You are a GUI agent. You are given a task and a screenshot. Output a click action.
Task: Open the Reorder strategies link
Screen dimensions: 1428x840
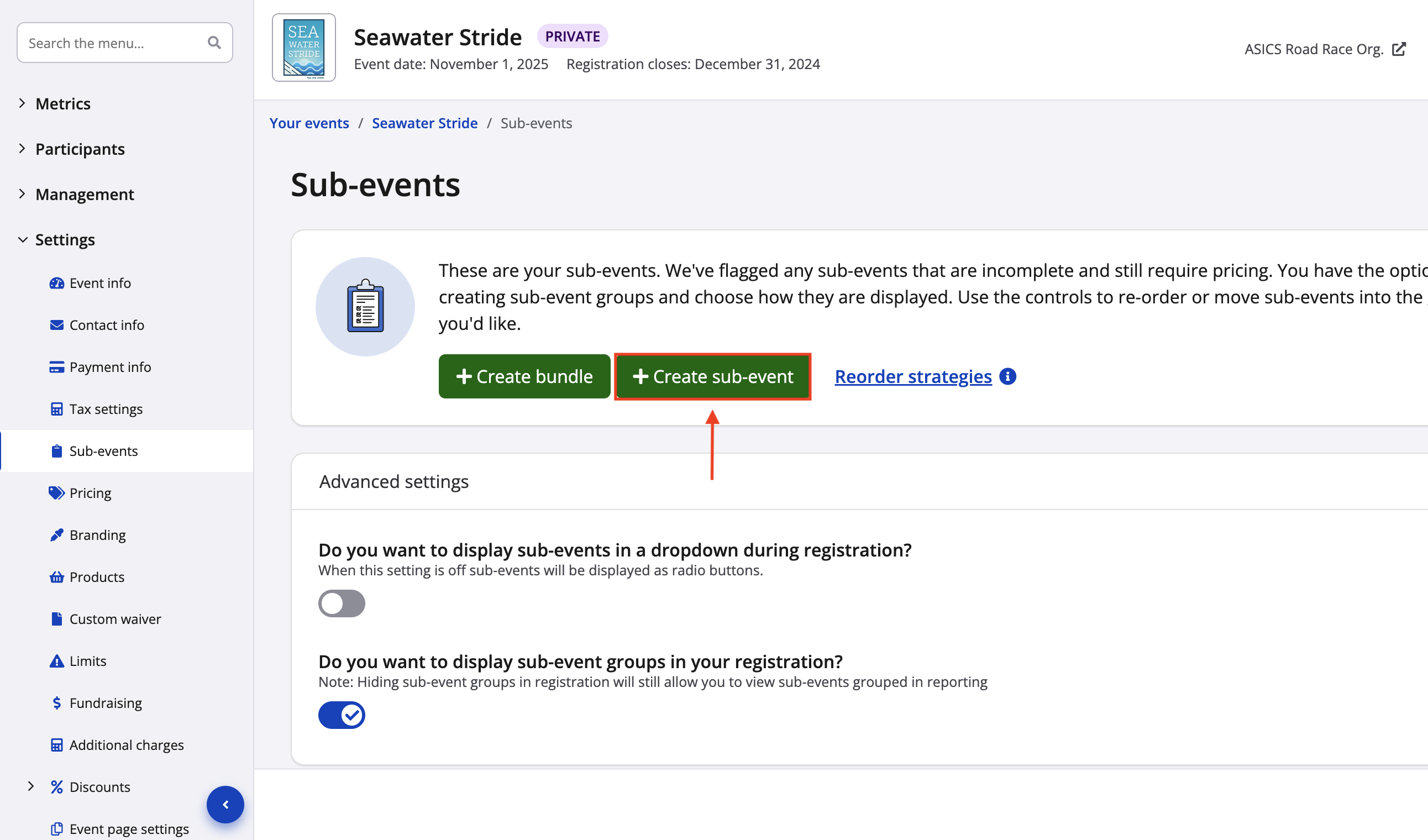(x=913, y=376)
